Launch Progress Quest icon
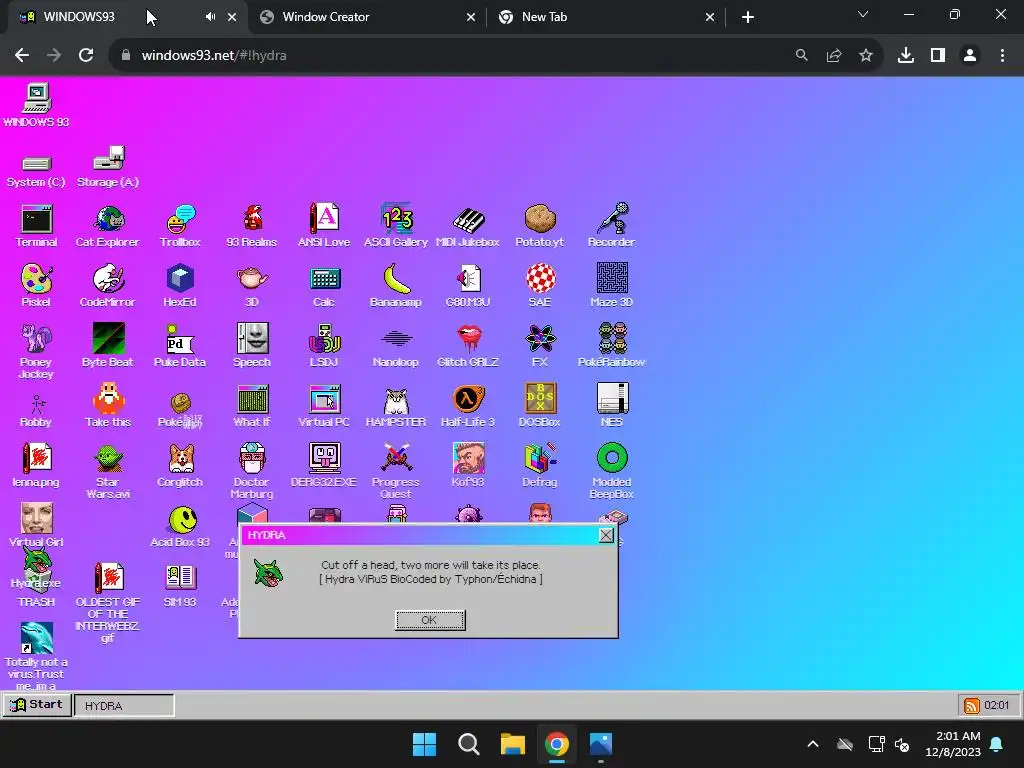Image resolution: width=1024 pixels, height=768 pixels. pos(396,472)
